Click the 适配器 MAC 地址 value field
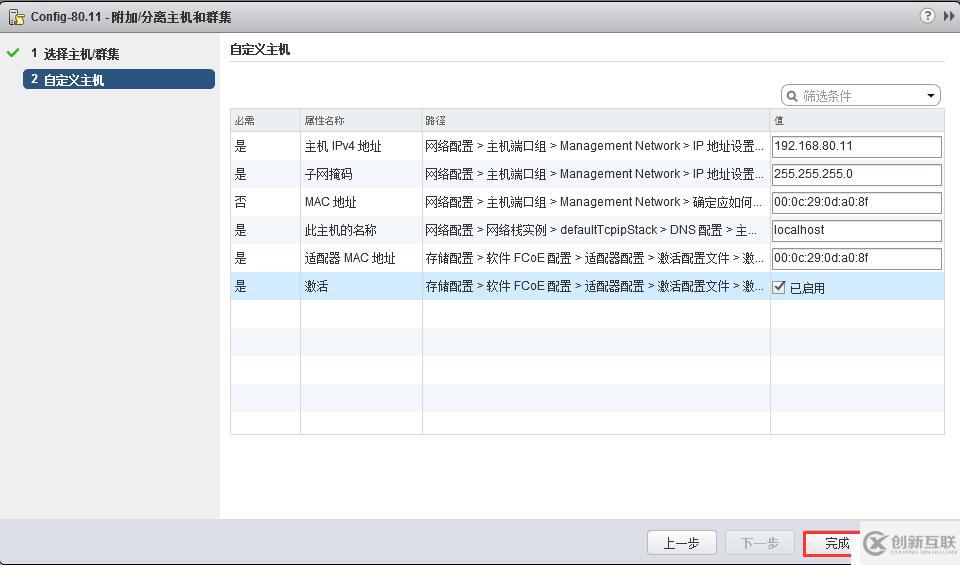The image size is (960, 565). point(857,258)
